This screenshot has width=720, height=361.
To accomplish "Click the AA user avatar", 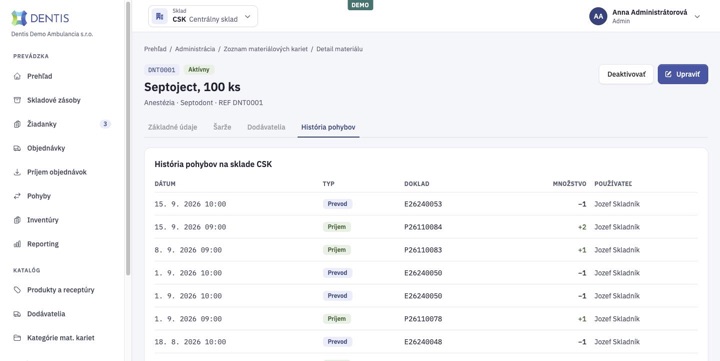I will pyautogui.click(x=598, y=16).
